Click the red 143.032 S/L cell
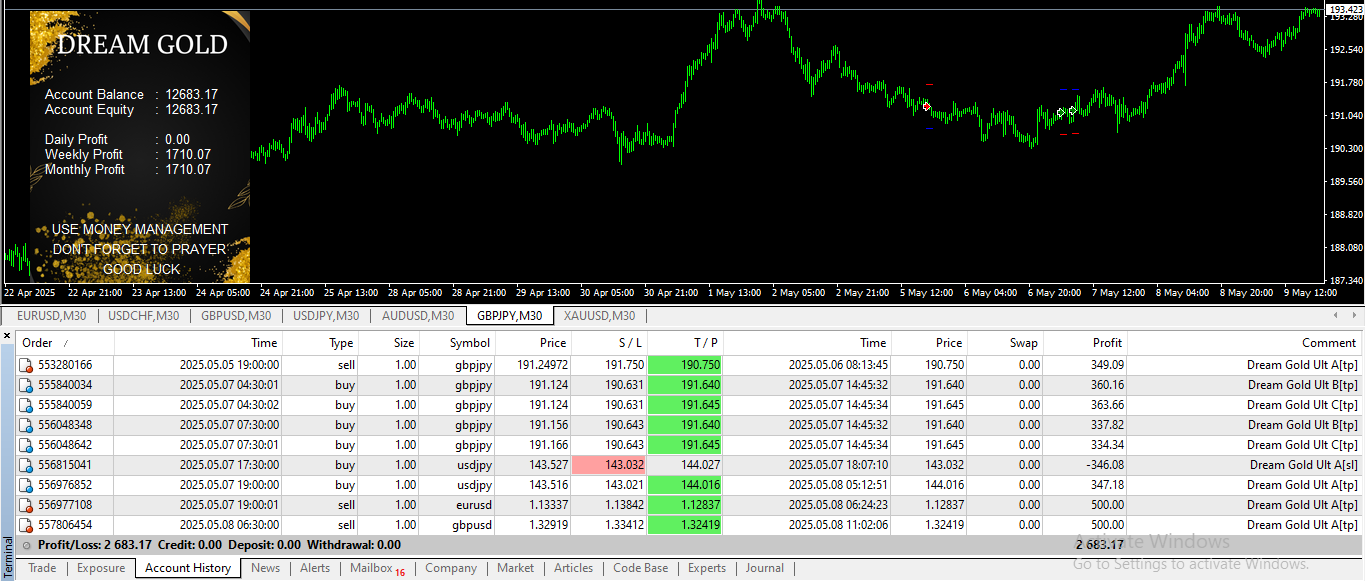 click(x=609, y=465)
